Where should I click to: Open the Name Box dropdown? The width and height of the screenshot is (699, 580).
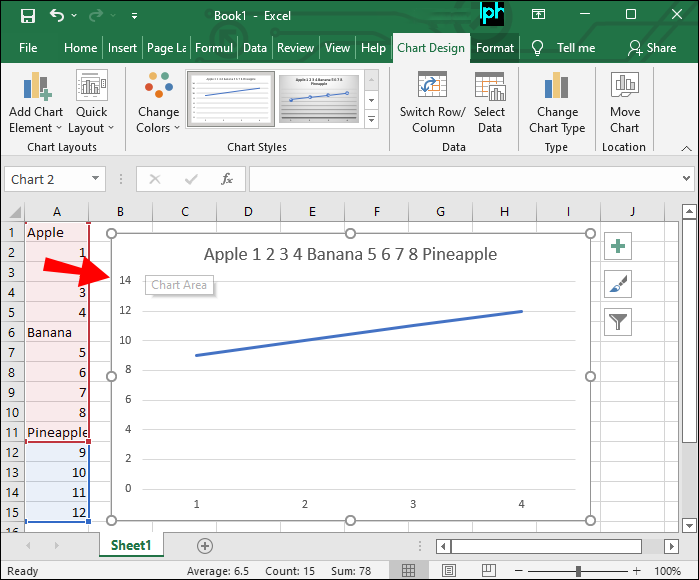95,179
